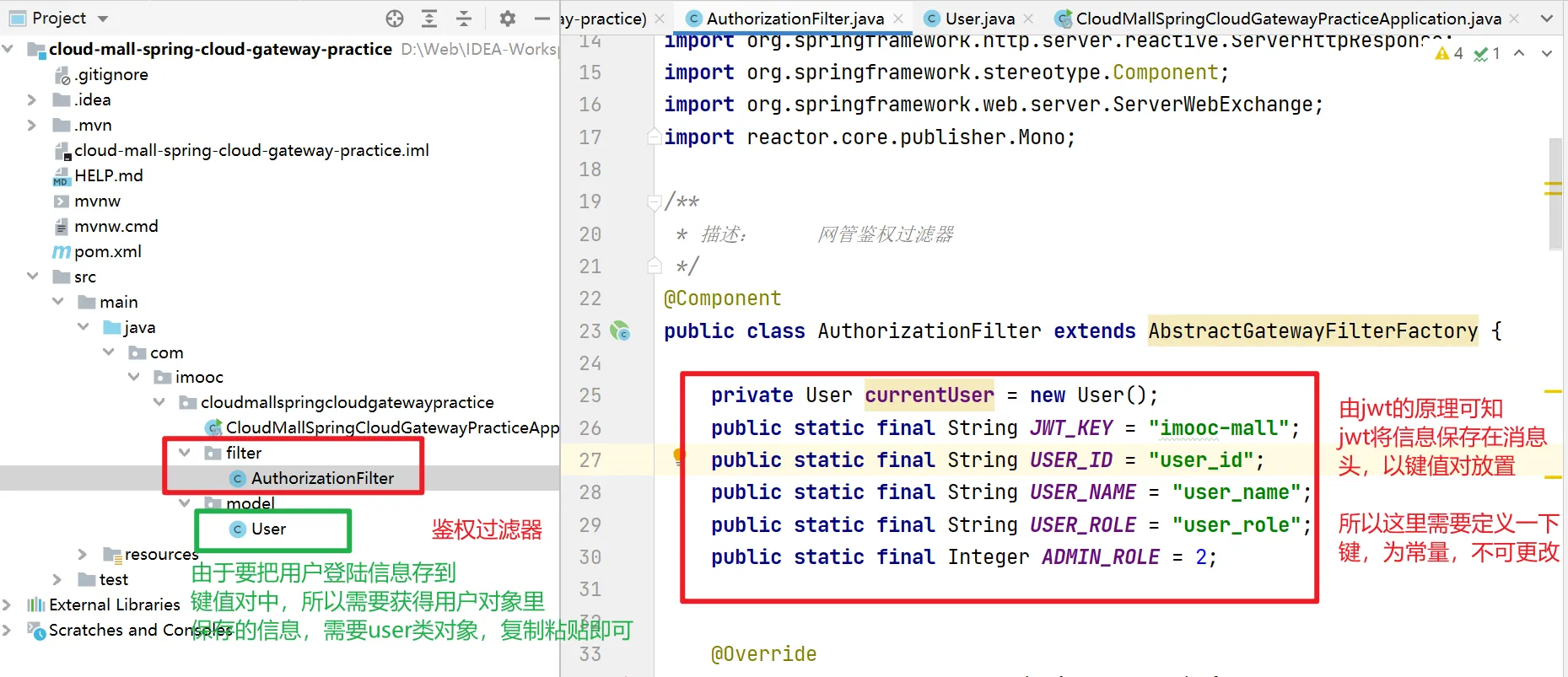Viewport: 1568px width, 677px height.
Task: Select the filter package in tree
Action: [x=244, y=453]
